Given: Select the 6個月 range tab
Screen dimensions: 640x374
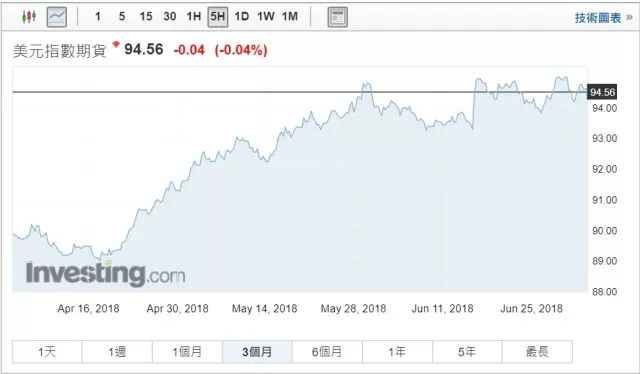Looking at the screenshot, I should tap(327, 352).
